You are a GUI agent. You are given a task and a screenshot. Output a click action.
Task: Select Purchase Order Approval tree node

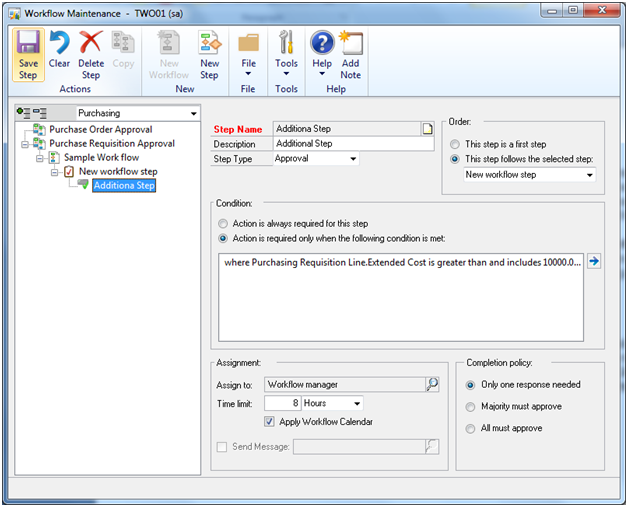101,129
